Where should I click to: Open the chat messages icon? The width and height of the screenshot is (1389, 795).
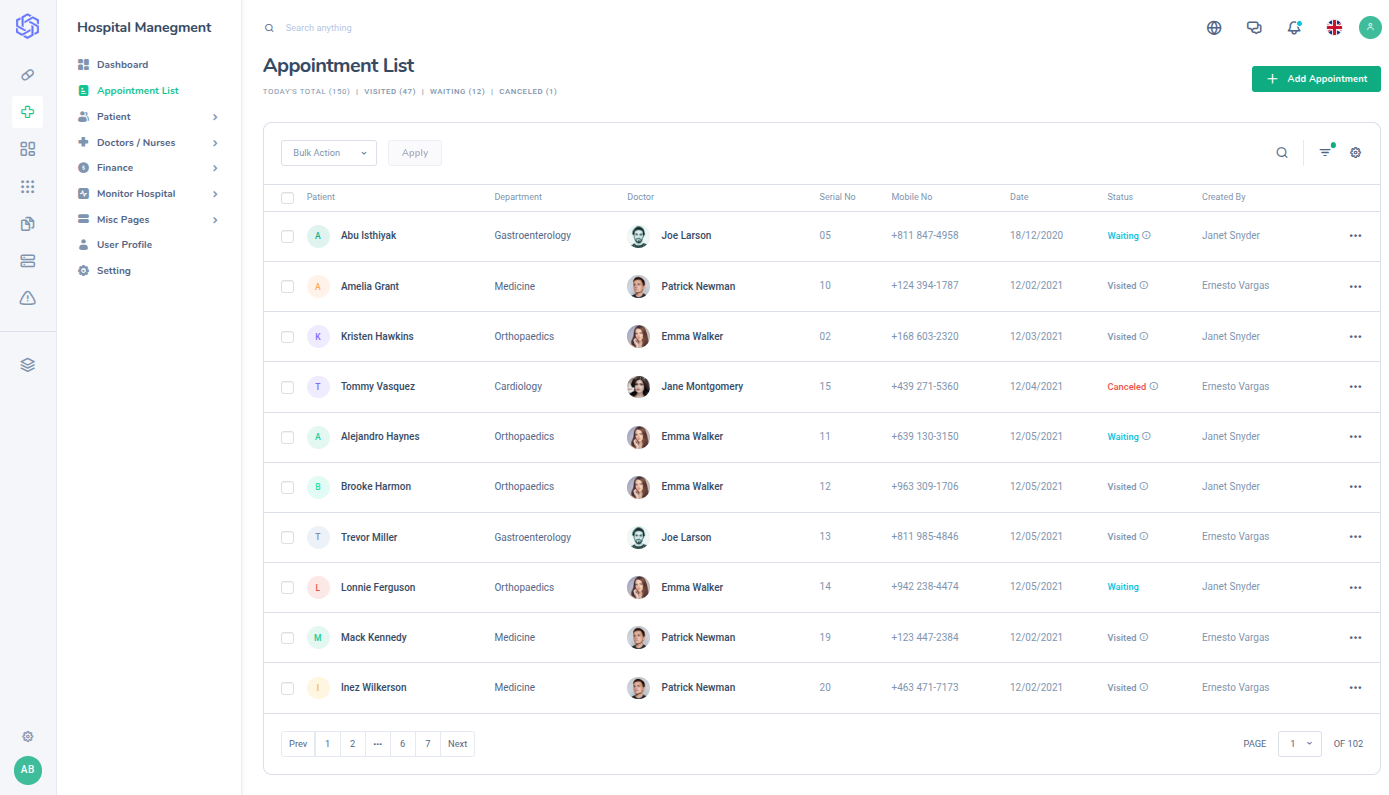(x=1254, y=28)
